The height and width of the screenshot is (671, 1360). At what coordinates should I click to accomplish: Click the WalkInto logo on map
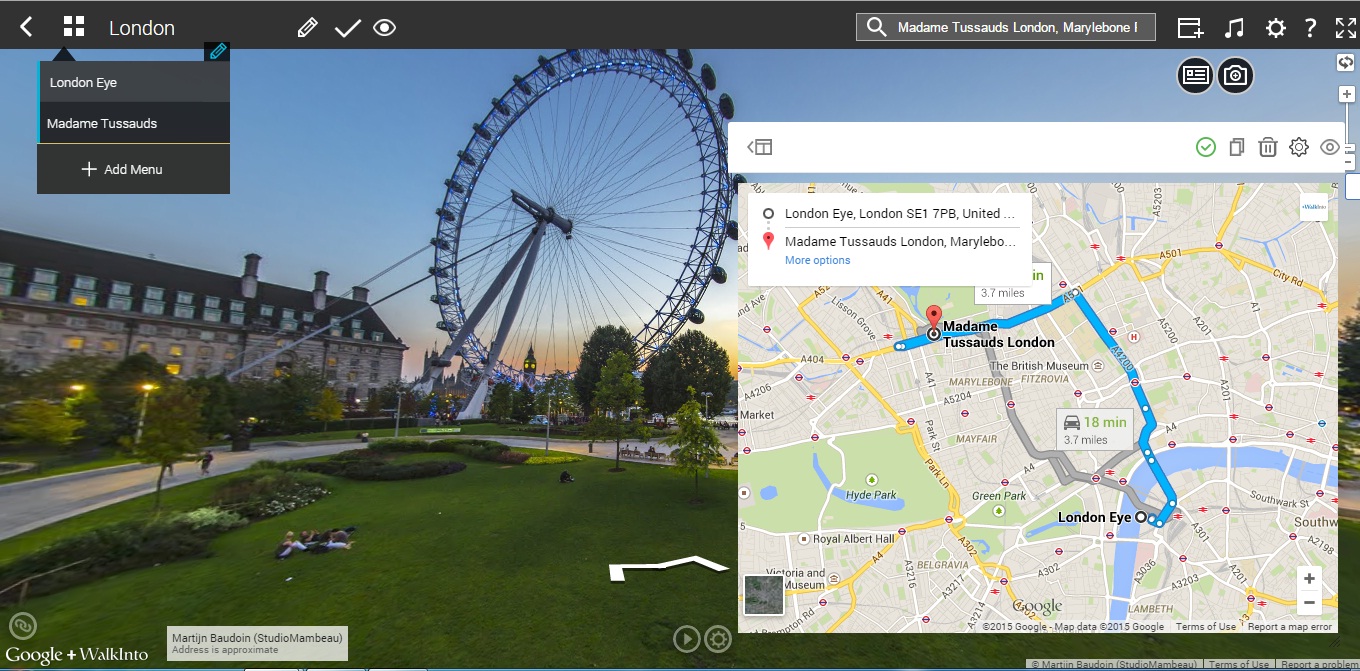pos(1313,207)
